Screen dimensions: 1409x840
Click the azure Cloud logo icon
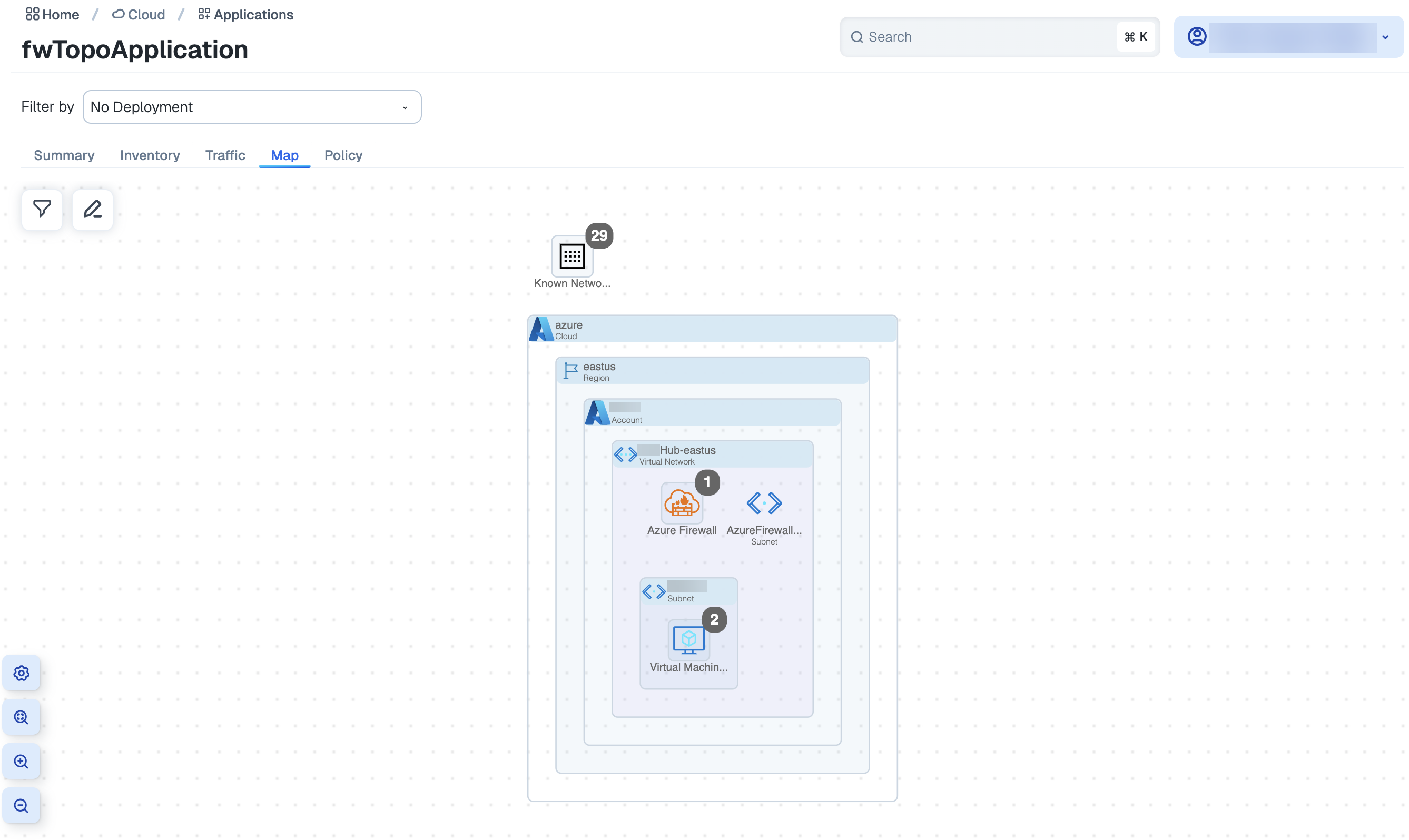(x=540, y=329)
